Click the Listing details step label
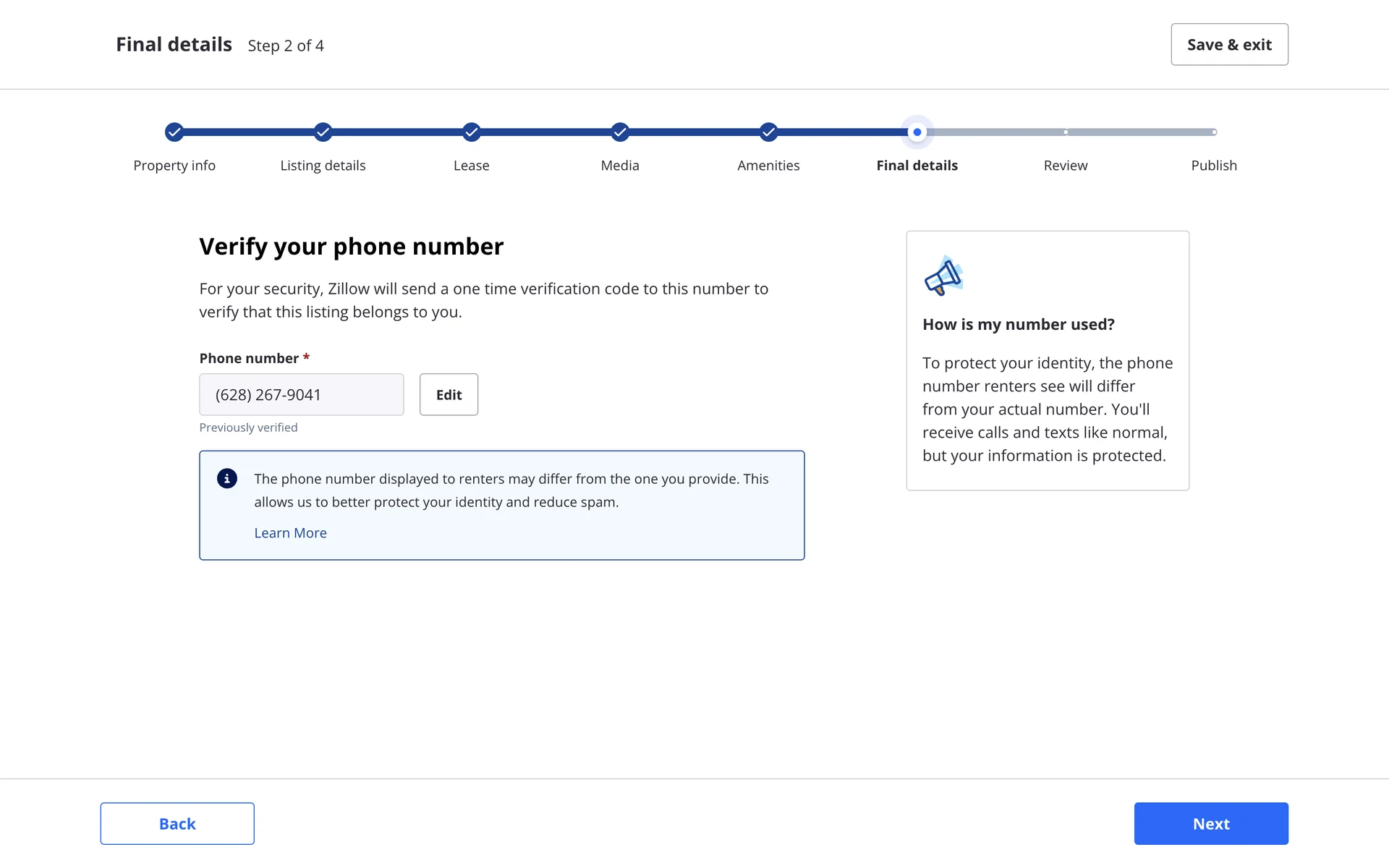This screenshot has width=1389, height=868. (323, 166)
